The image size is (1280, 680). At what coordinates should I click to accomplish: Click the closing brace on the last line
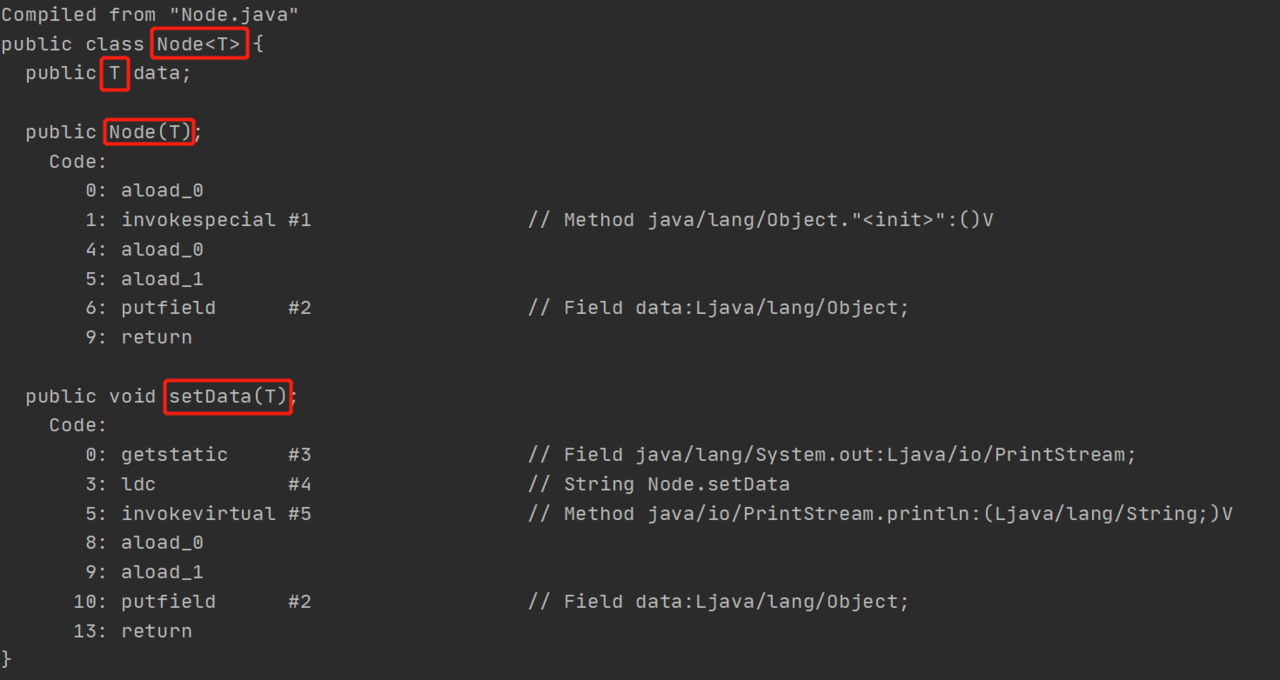(x=7, y=658)
